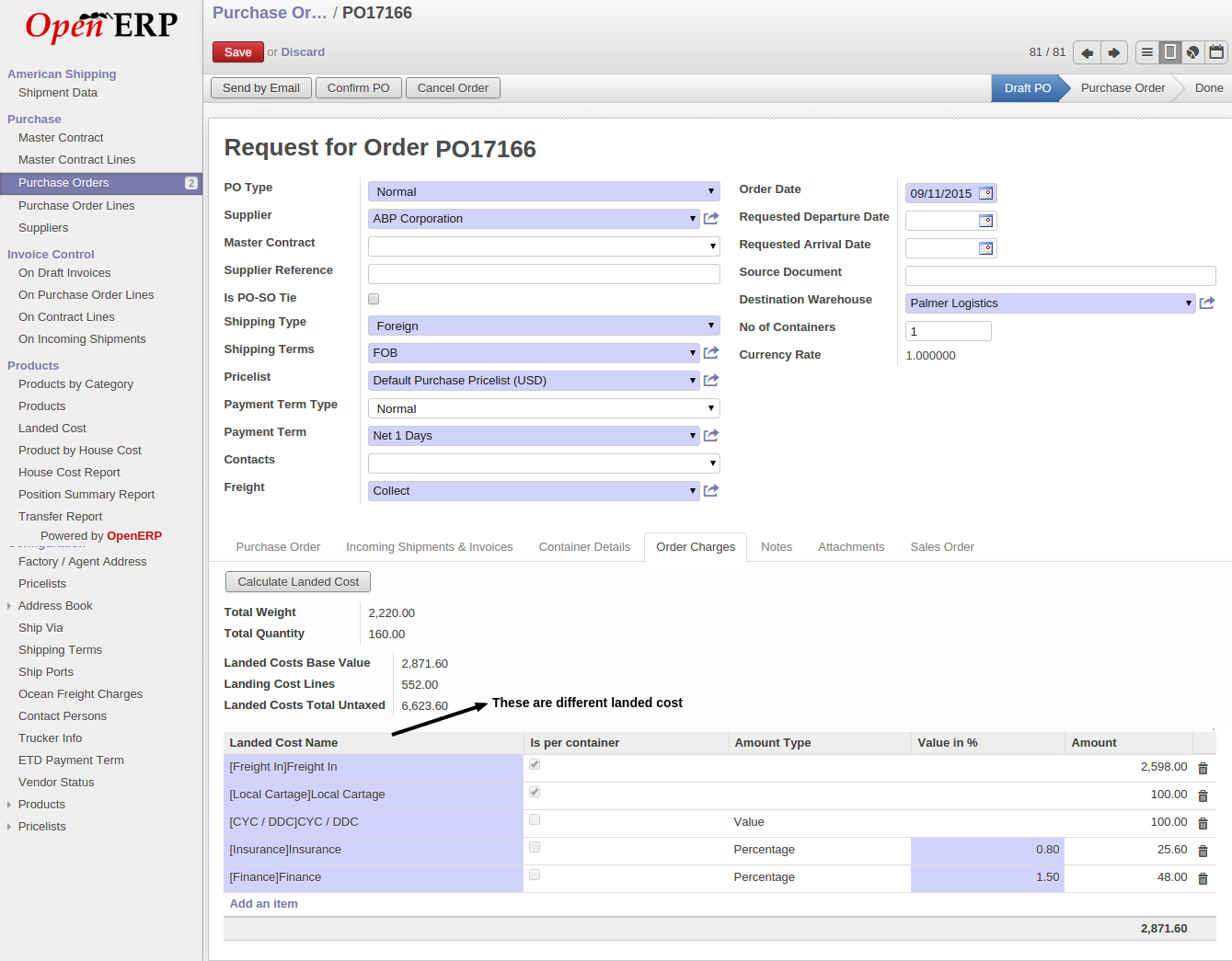Click the Source Document input field
Screen dimensions: 1232x961
pyautogui.click(x=1061, y=276)
